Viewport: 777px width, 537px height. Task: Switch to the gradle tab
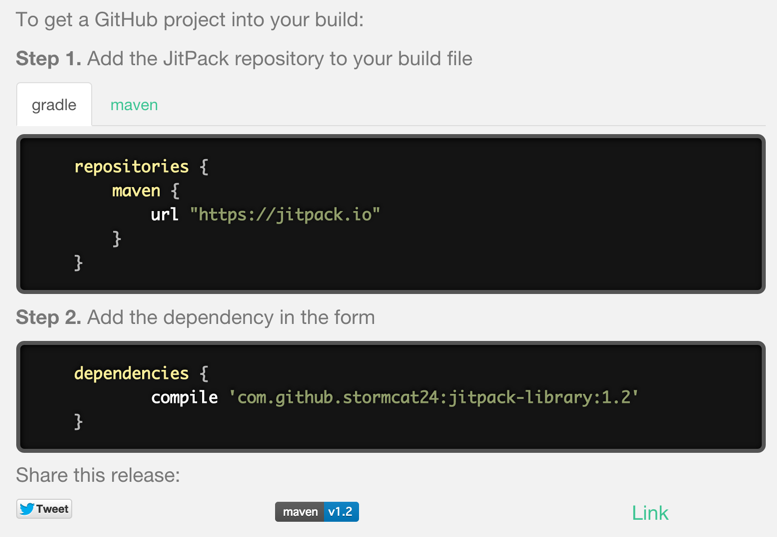(x=54, y=105)
